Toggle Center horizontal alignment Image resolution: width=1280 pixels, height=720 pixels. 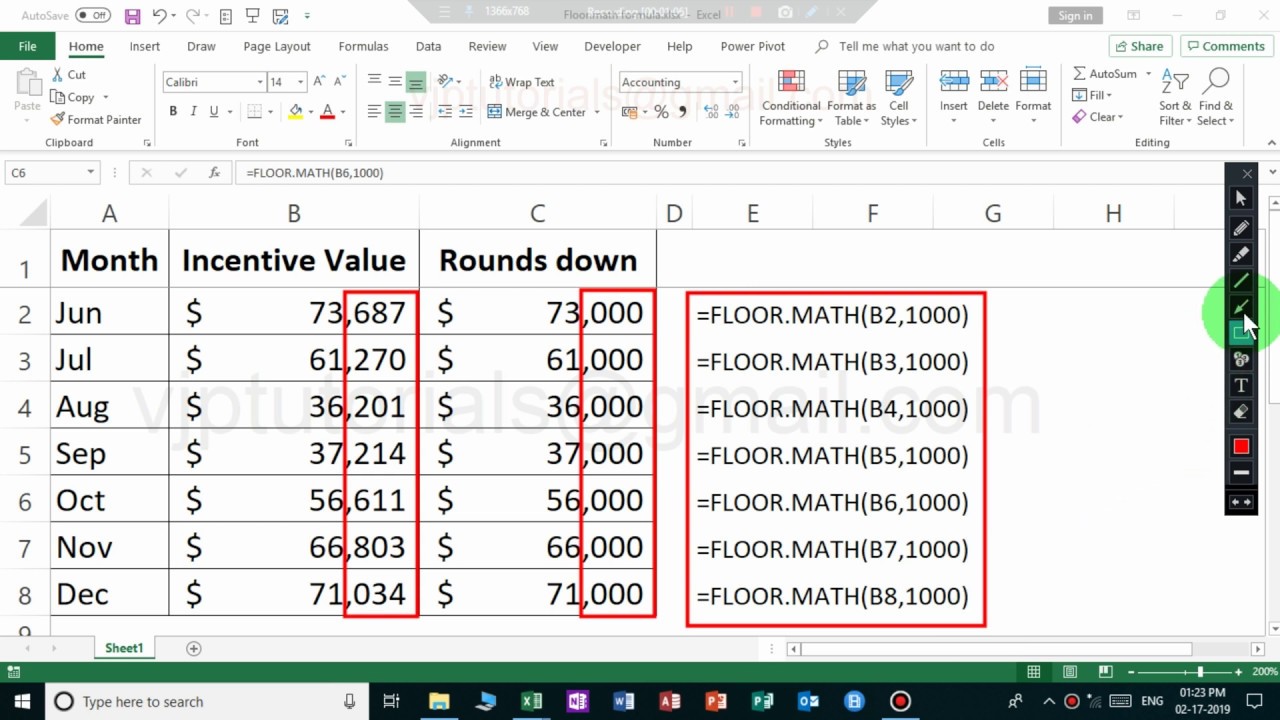click(395, 112)
